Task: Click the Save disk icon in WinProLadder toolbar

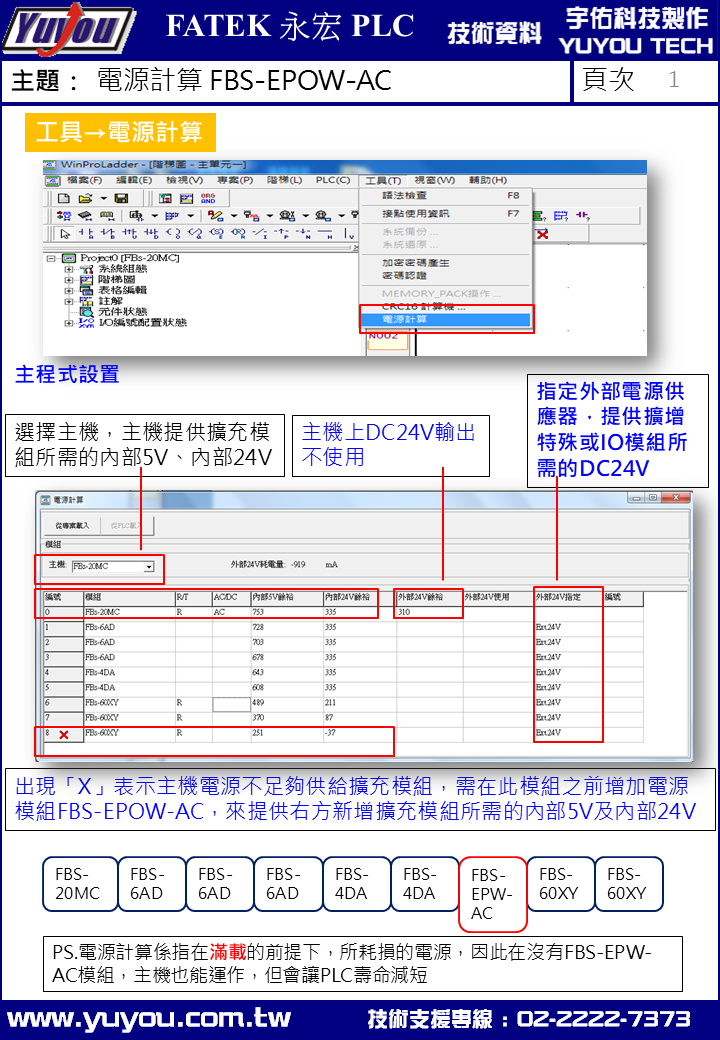Action: (x=121, y=198)
